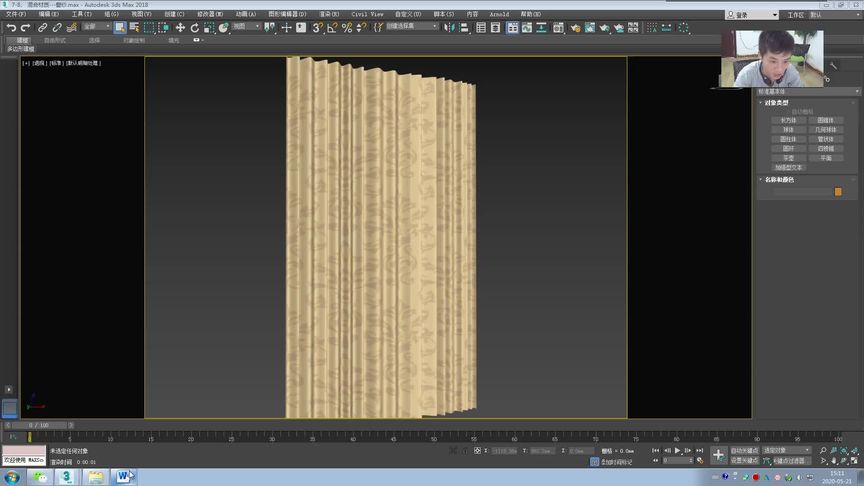Select the Rotate tool
The height and width of the screenshot is (486, 864).
(x=194, y=27)
